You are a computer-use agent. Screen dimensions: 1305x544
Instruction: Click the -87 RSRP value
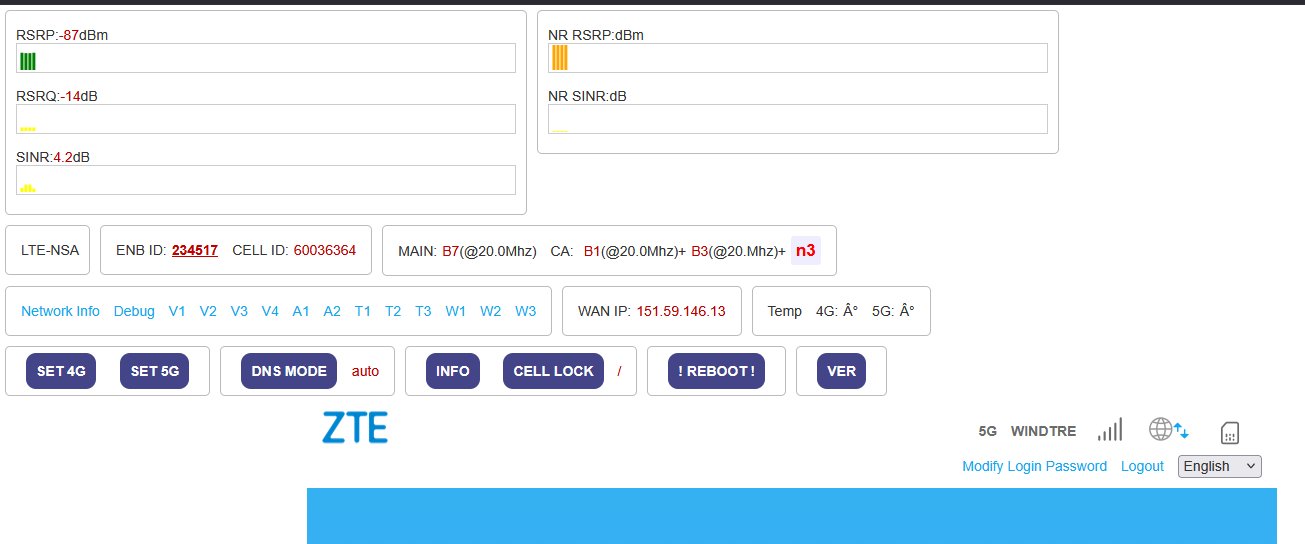(69, 35)
